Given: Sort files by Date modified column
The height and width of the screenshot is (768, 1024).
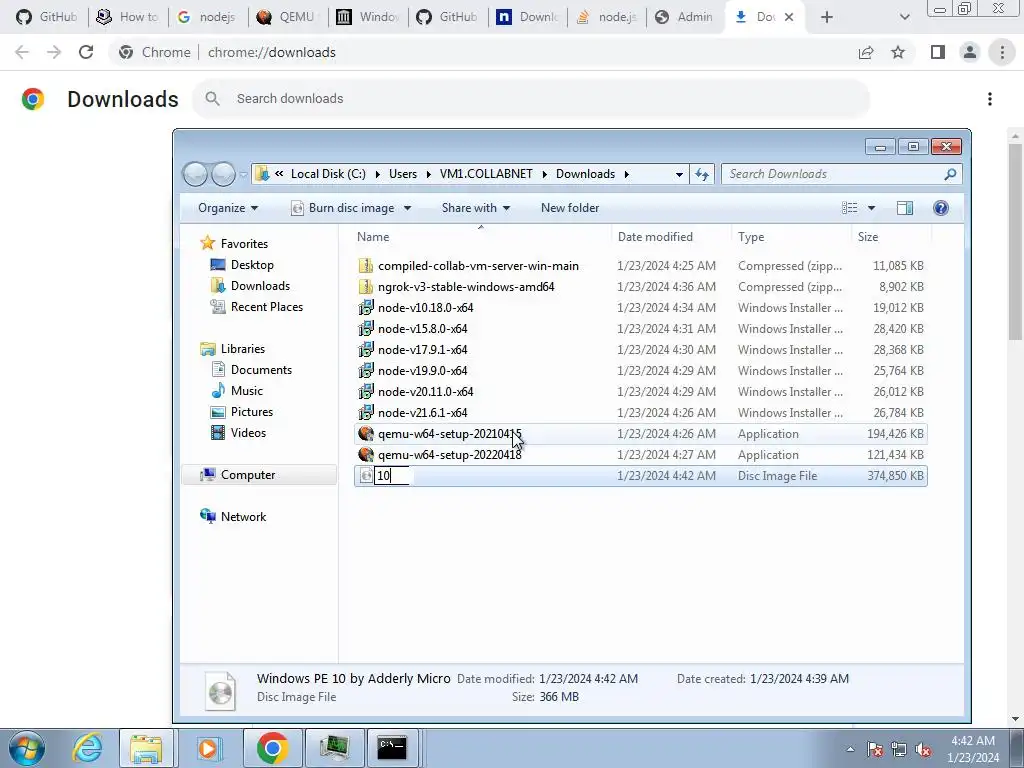Looking at the screenshot, I should (671, 236).
